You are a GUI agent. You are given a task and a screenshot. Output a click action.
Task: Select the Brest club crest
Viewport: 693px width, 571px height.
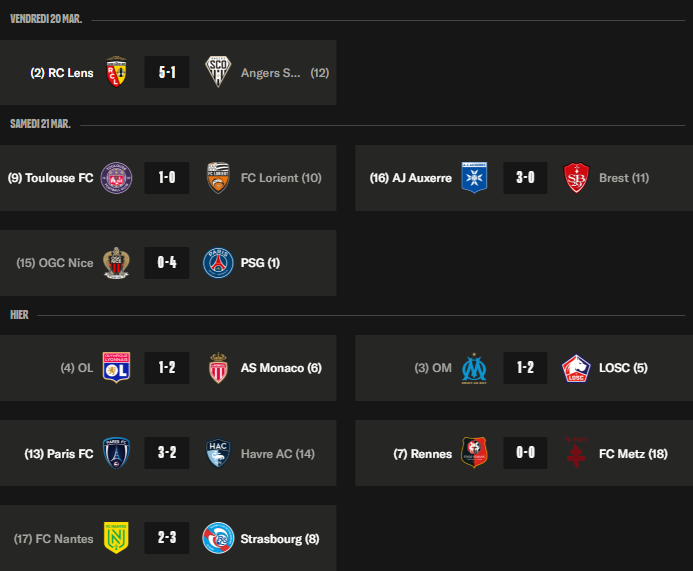(x=576, y=178)
